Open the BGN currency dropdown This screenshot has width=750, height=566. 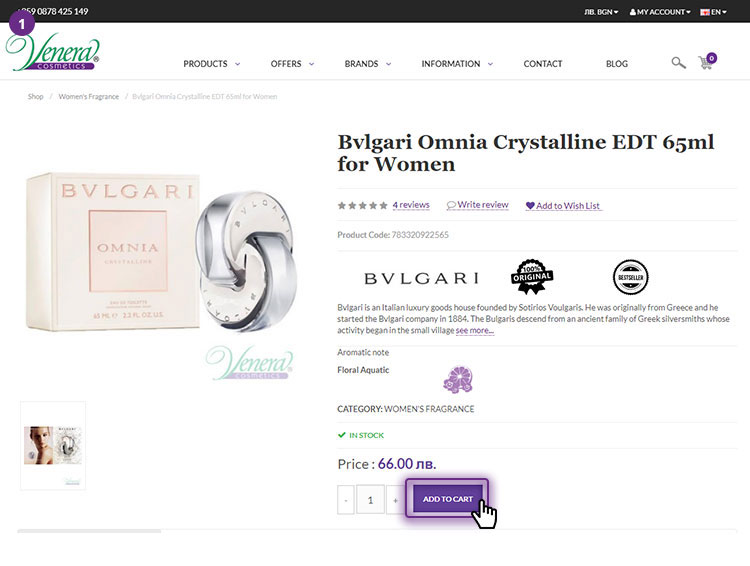[x=601, y=12]
